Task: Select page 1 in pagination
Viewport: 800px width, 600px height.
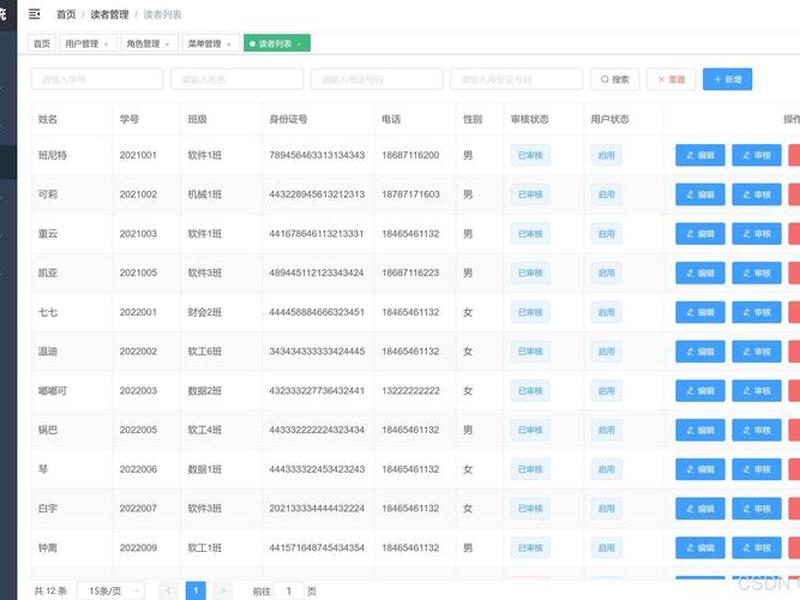Action: (x=195, y=591)
